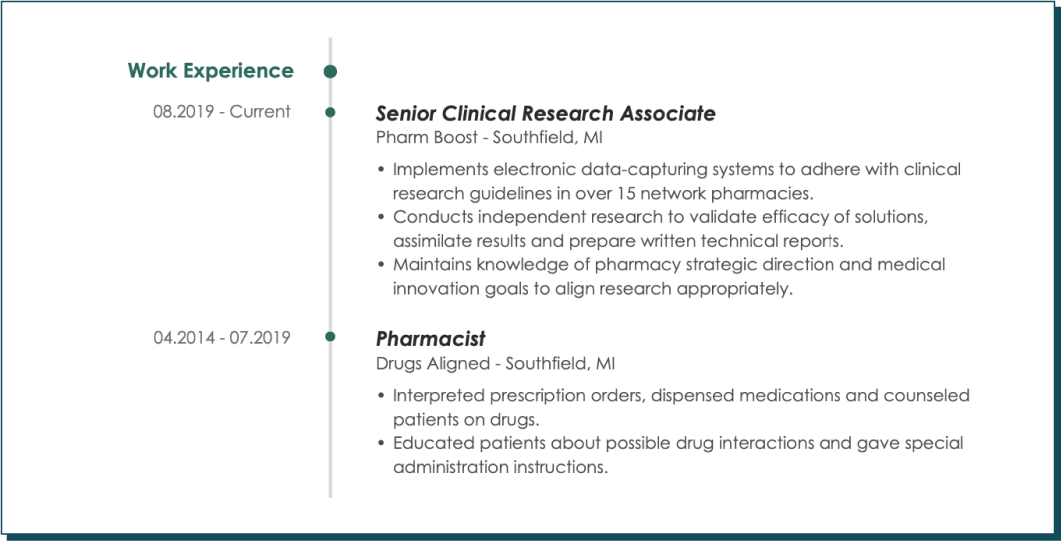Viewport: 1061px width, 541px height.
Task: Click the 'administration instructions' text line
Action: (500, 467)
